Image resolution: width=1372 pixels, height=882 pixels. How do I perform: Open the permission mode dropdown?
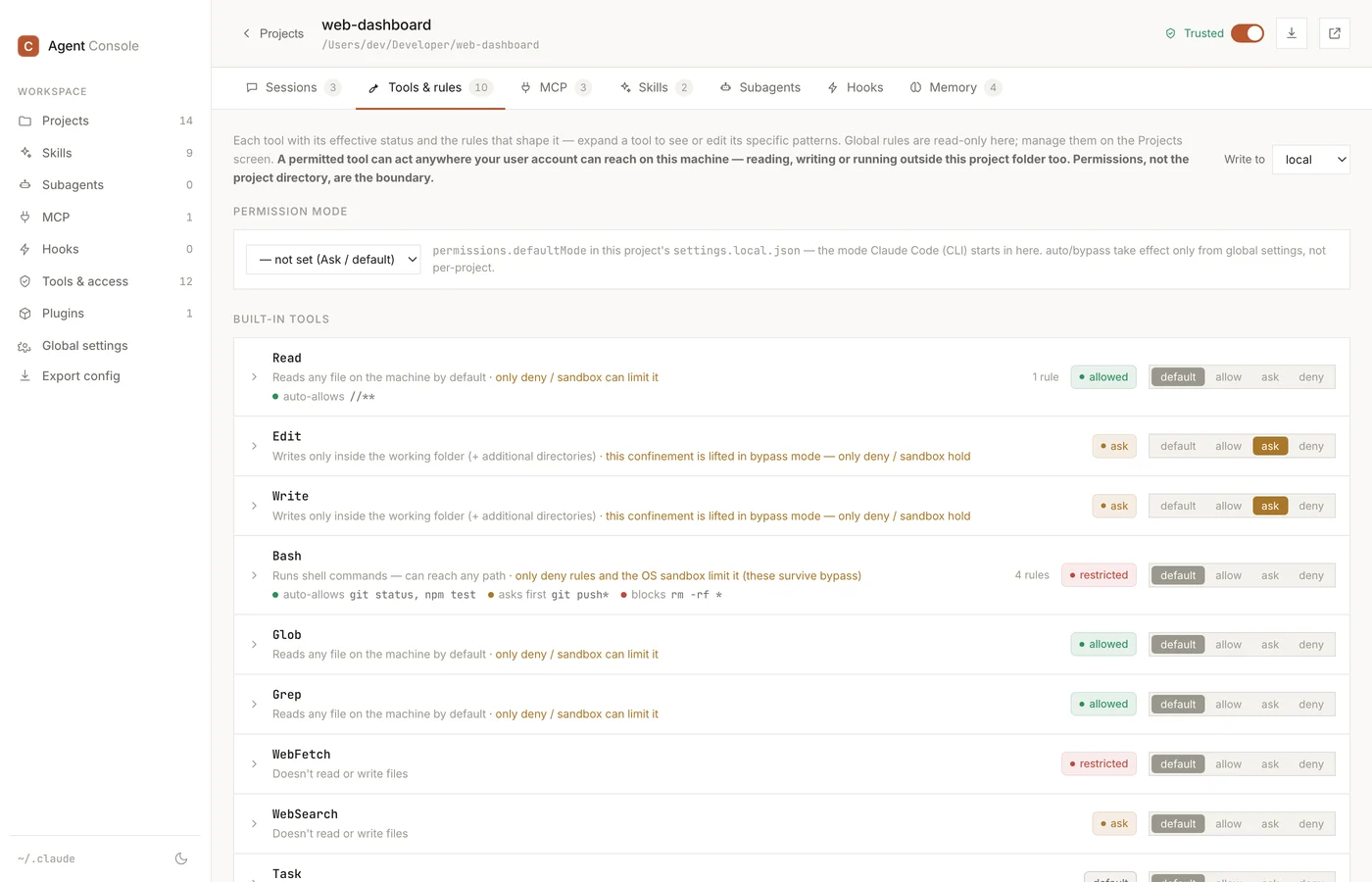coord(333,260)
